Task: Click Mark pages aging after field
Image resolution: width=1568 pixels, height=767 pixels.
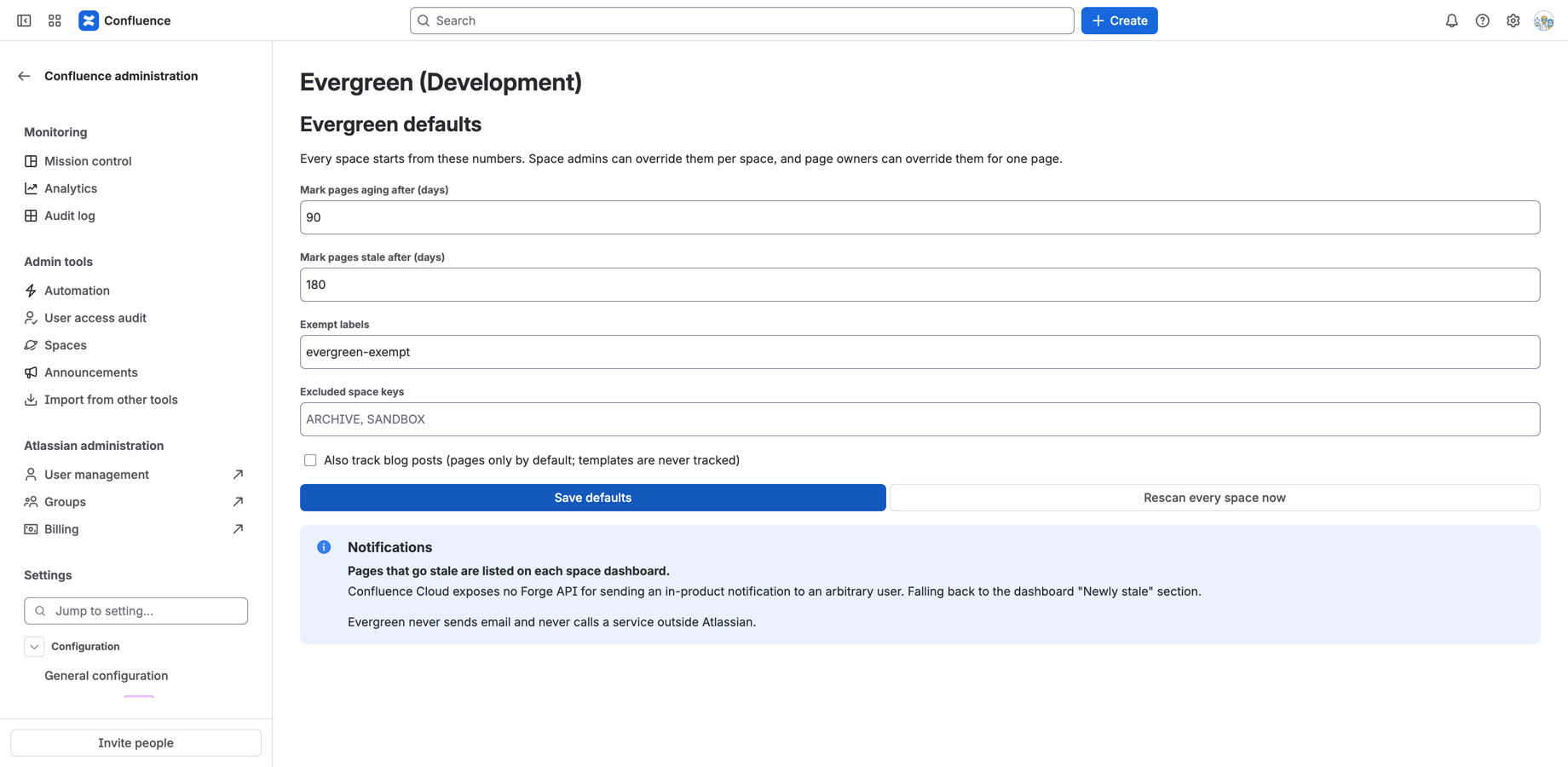Action: 919,217
